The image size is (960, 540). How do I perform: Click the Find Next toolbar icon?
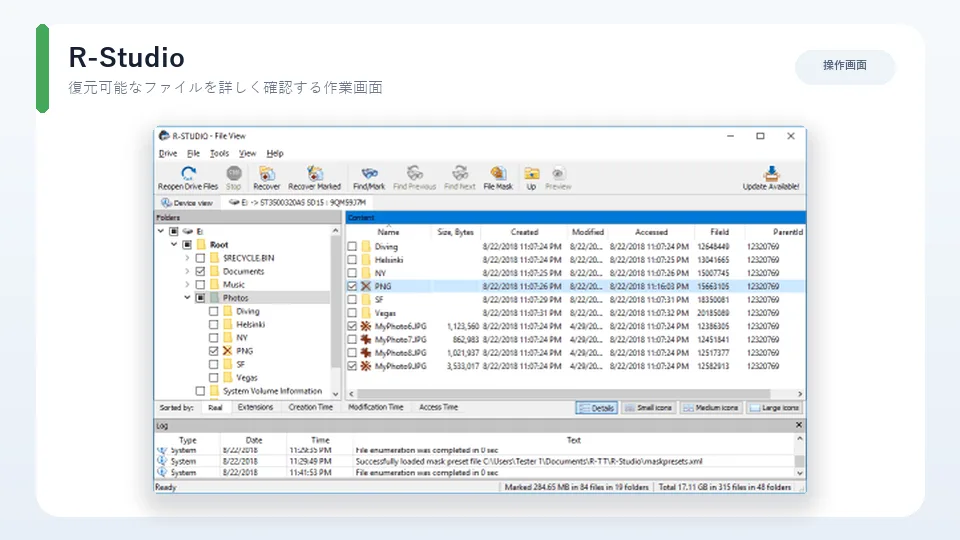(x=460, y=174)
